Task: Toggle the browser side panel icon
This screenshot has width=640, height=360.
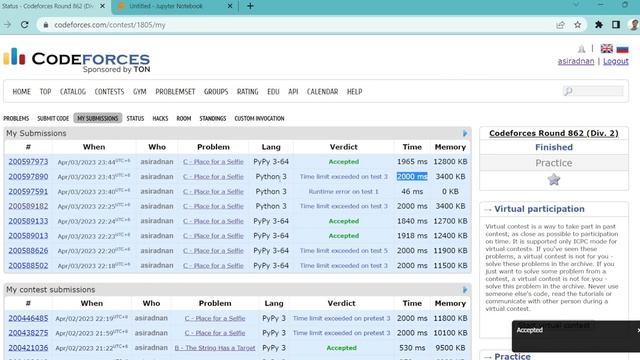Action: pyautogui.click(x=616, y=25)
